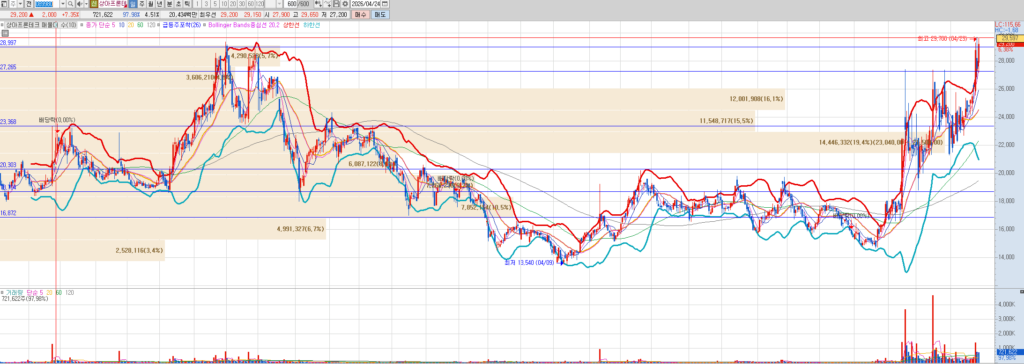This screenshot has height=364, width=1024.
Task: Click the 최저 13,540 (04/09) low marker
Action: tap(530, 263)
